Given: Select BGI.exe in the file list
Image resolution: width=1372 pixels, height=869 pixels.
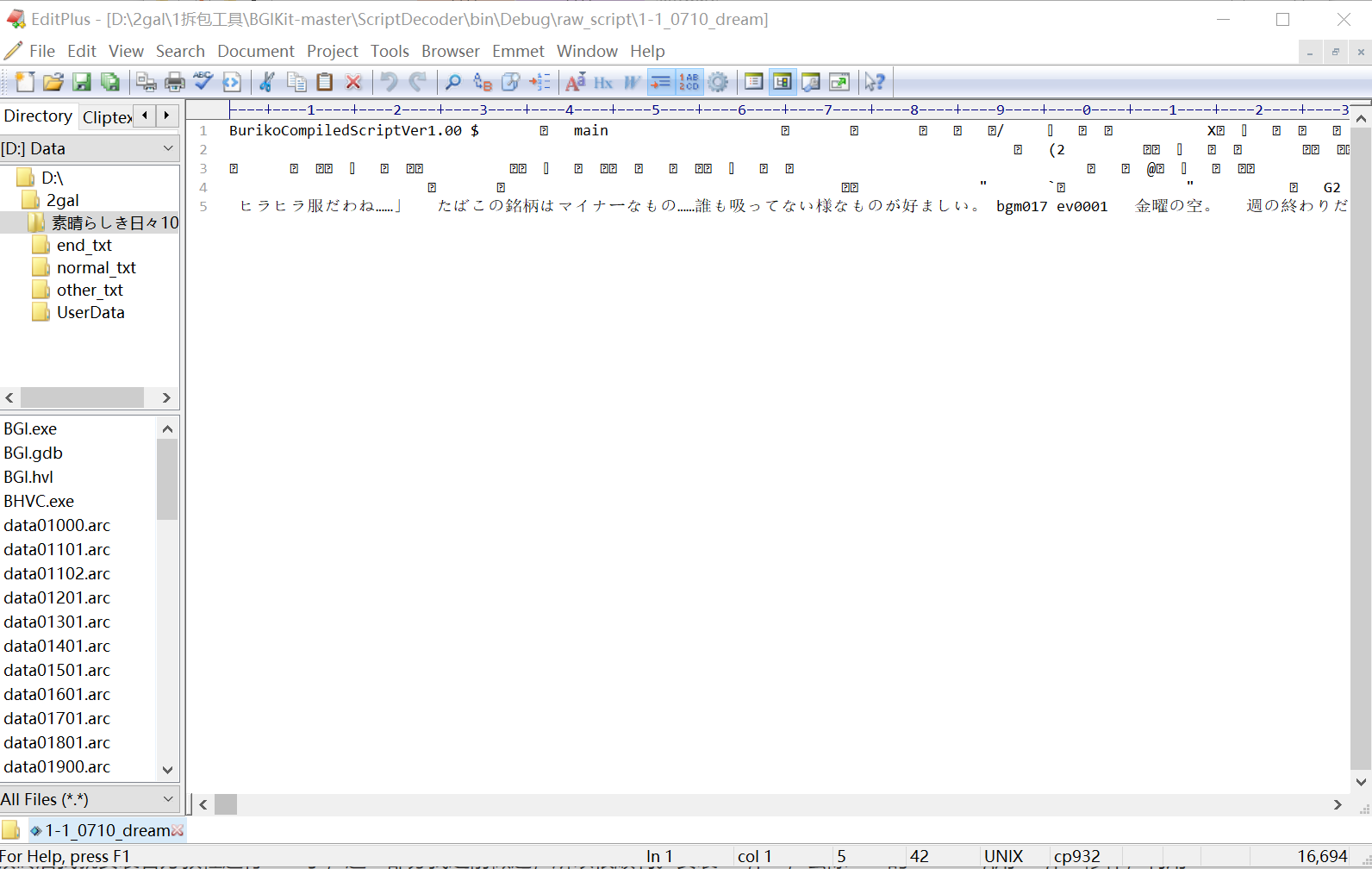Looking at the screenshot, I should [30, 428].
